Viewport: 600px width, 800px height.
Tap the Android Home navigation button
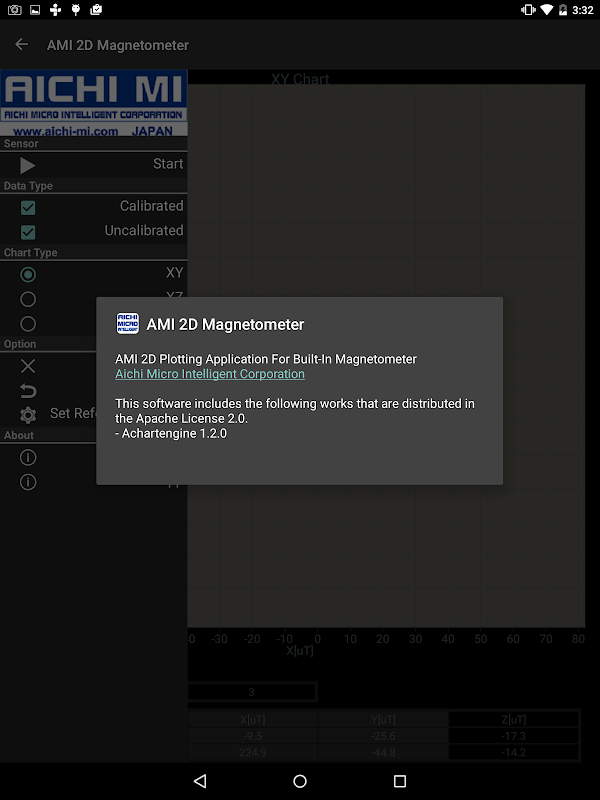(x=300, y=781)
